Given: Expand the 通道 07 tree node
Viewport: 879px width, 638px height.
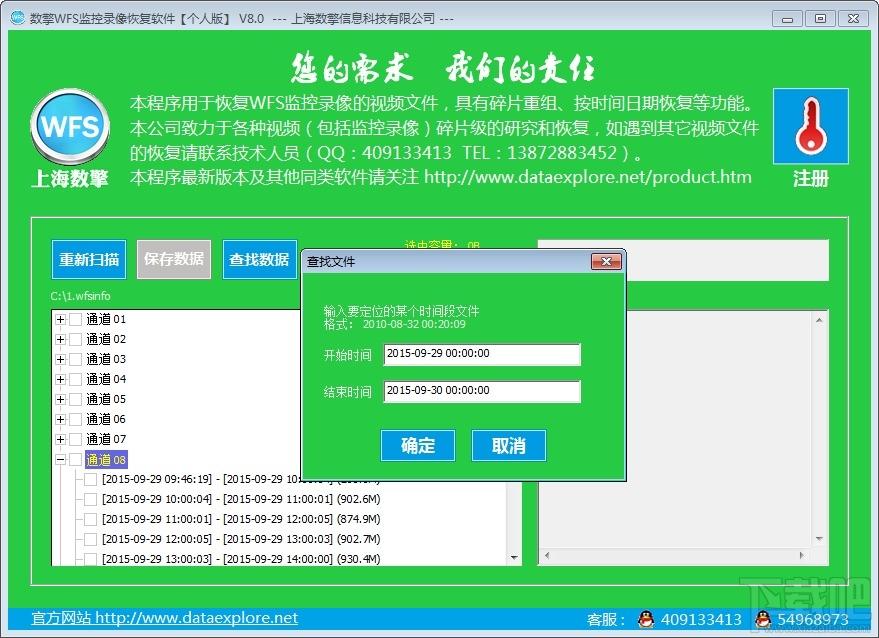Looking at the screenshot, I should [61, 440].
